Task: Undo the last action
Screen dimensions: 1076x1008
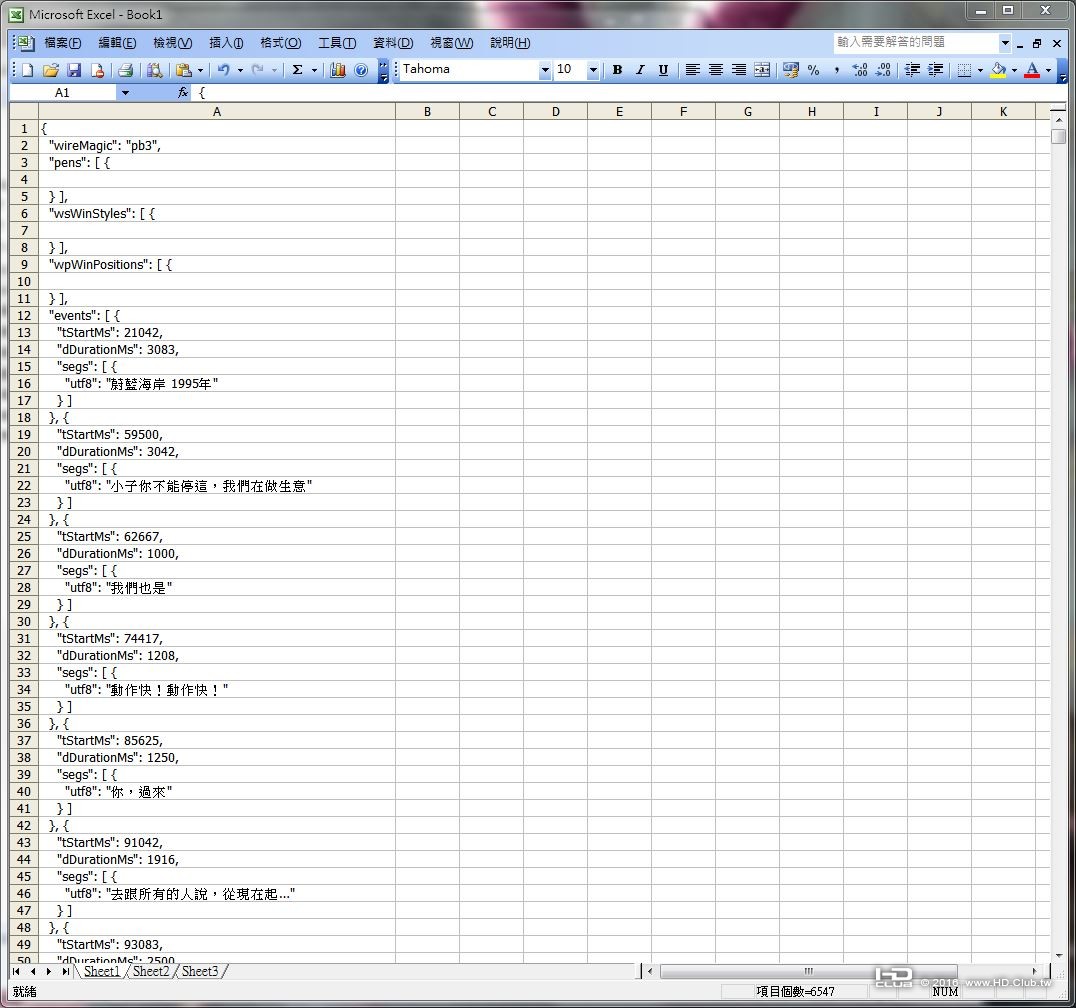Action: [224, 70]
